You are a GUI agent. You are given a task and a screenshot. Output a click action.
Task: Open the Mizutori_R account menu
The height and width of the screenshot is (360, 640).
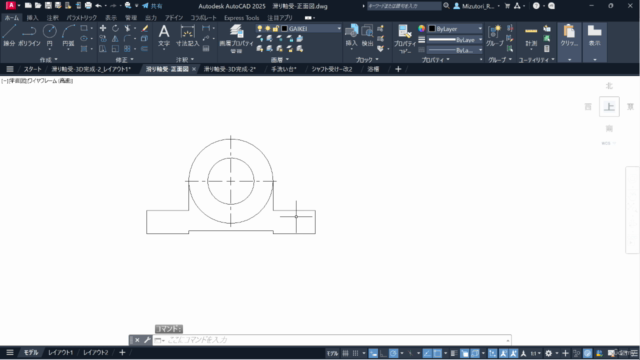[x=477, y=6]
